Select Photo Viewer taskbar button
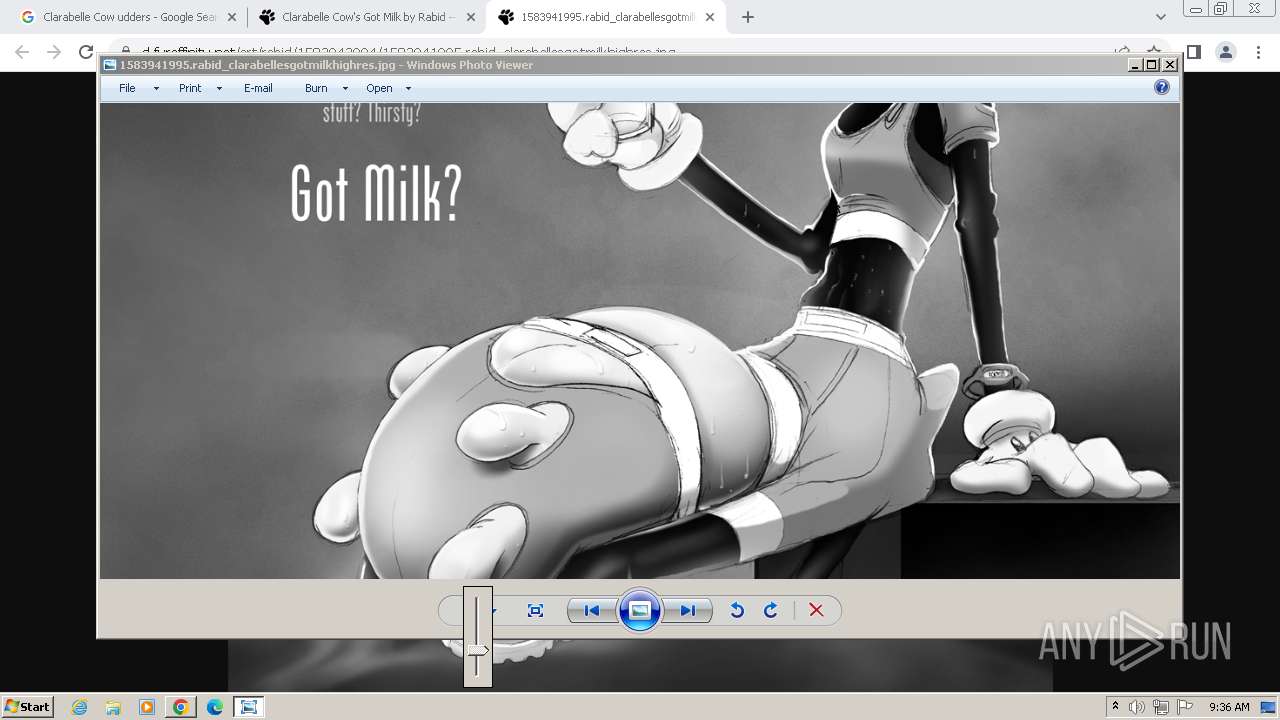Image resolution: width=1280 pixels, height=720 pixels. click(x=249, y=707)
